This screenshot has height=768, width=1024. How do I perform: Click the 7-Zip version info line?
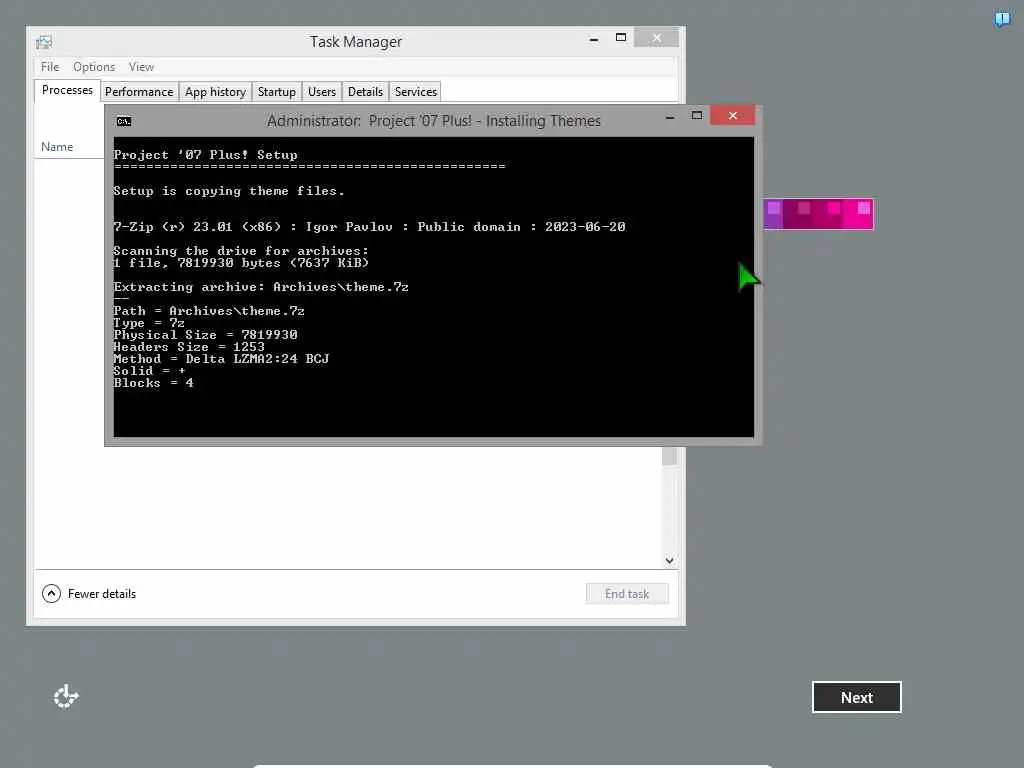[x=369, y=227]
